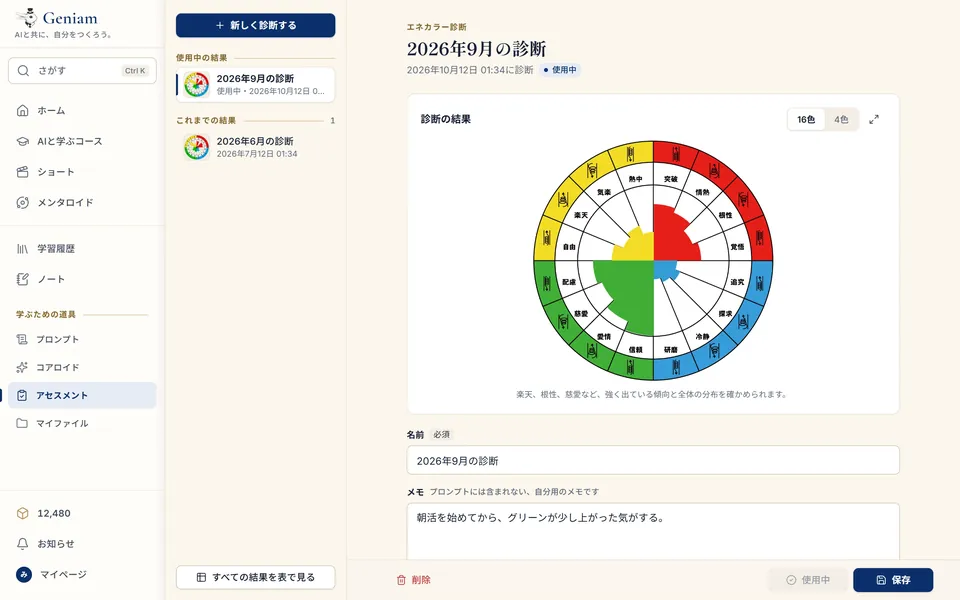Click the 楽天 segment label
The height and width of the screenshot is (600, 960).
(581, 215)
